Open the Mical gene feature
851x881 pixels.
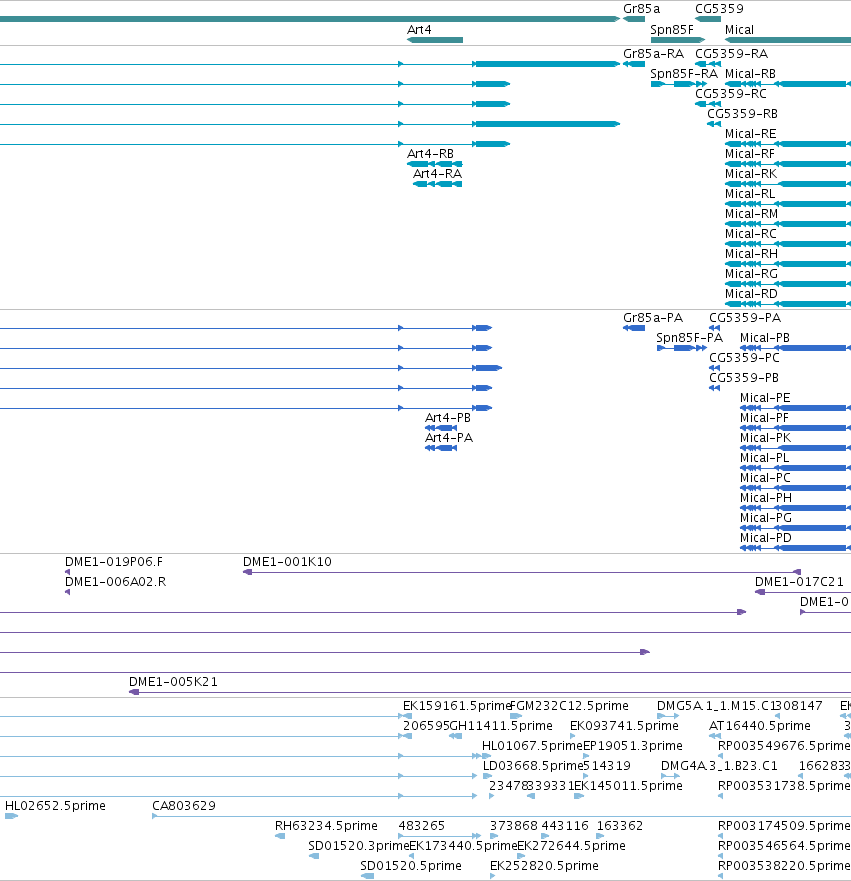point(788,40)
